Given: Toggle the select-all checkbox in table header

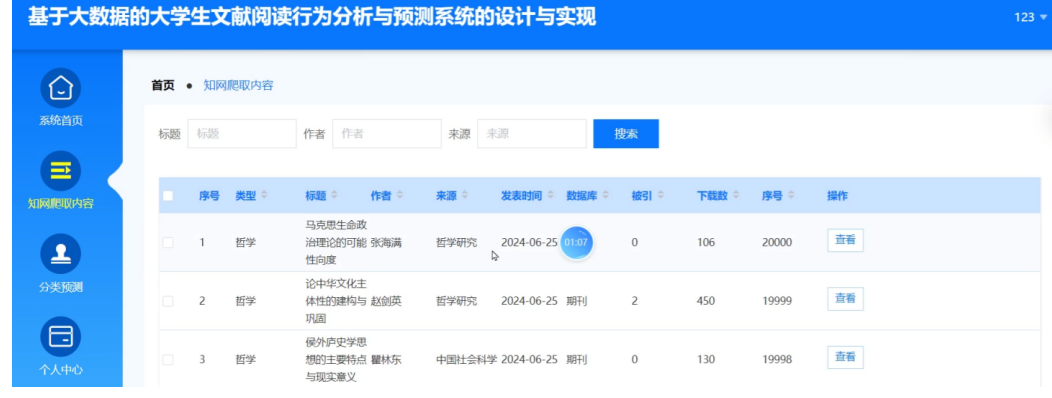Looking at the screenshot, I should coord(168,196).
